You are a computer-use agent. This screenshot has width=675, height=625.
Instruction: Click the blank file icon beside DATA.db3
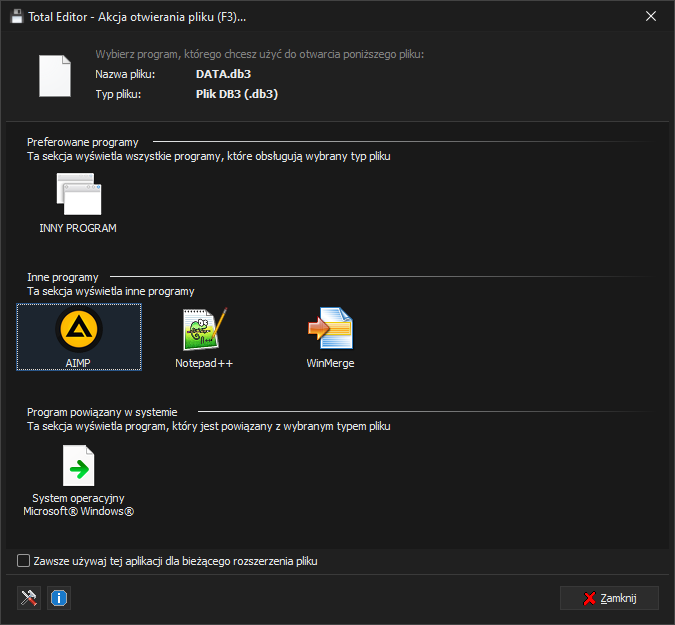click(x=55, y=76)
